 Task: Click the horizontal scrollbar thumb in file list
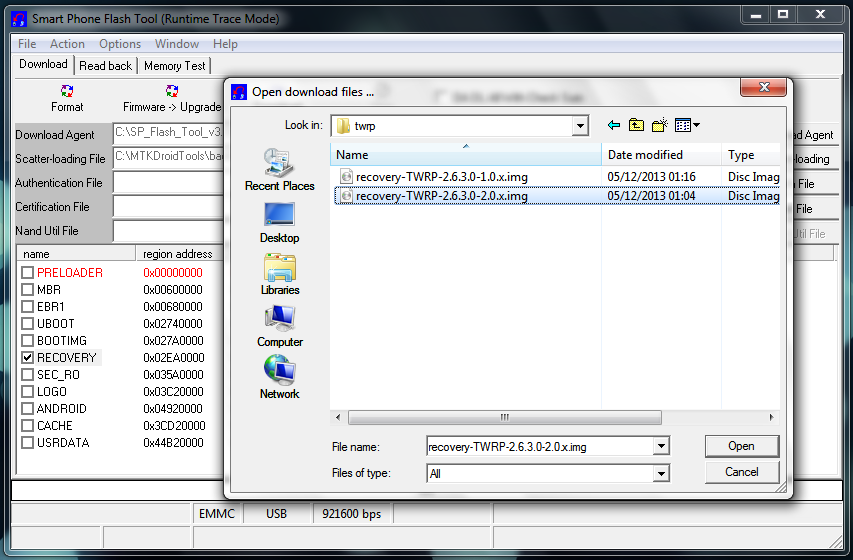click(x=505, y=417)
